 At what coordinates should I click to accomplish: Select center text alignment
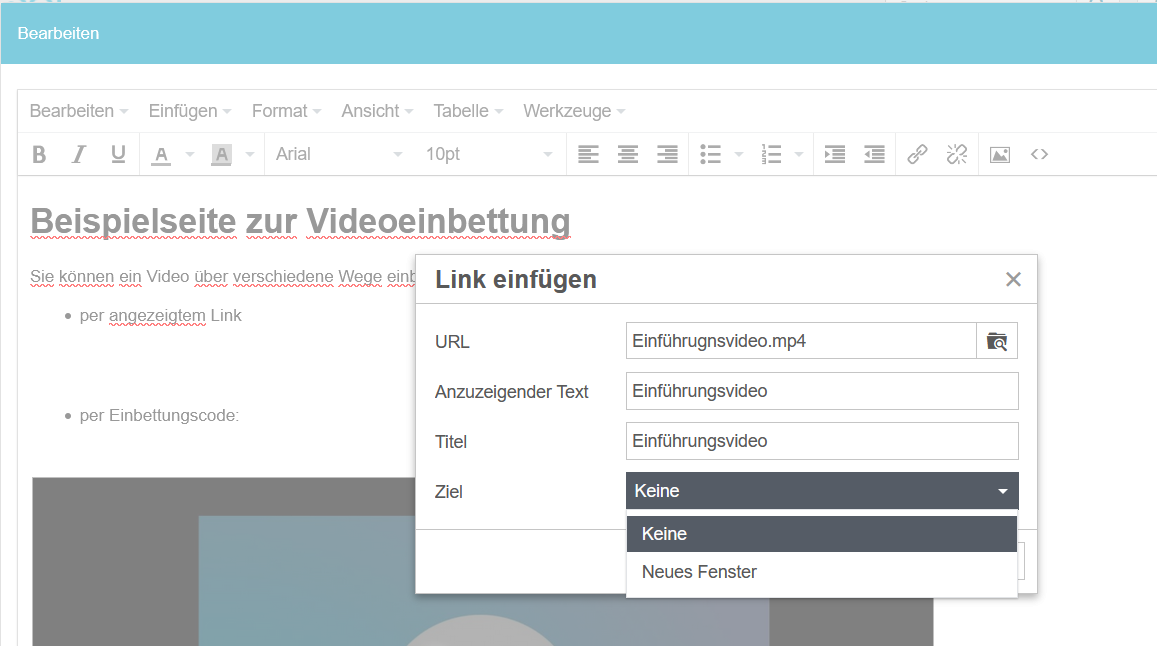pos(627,154)
